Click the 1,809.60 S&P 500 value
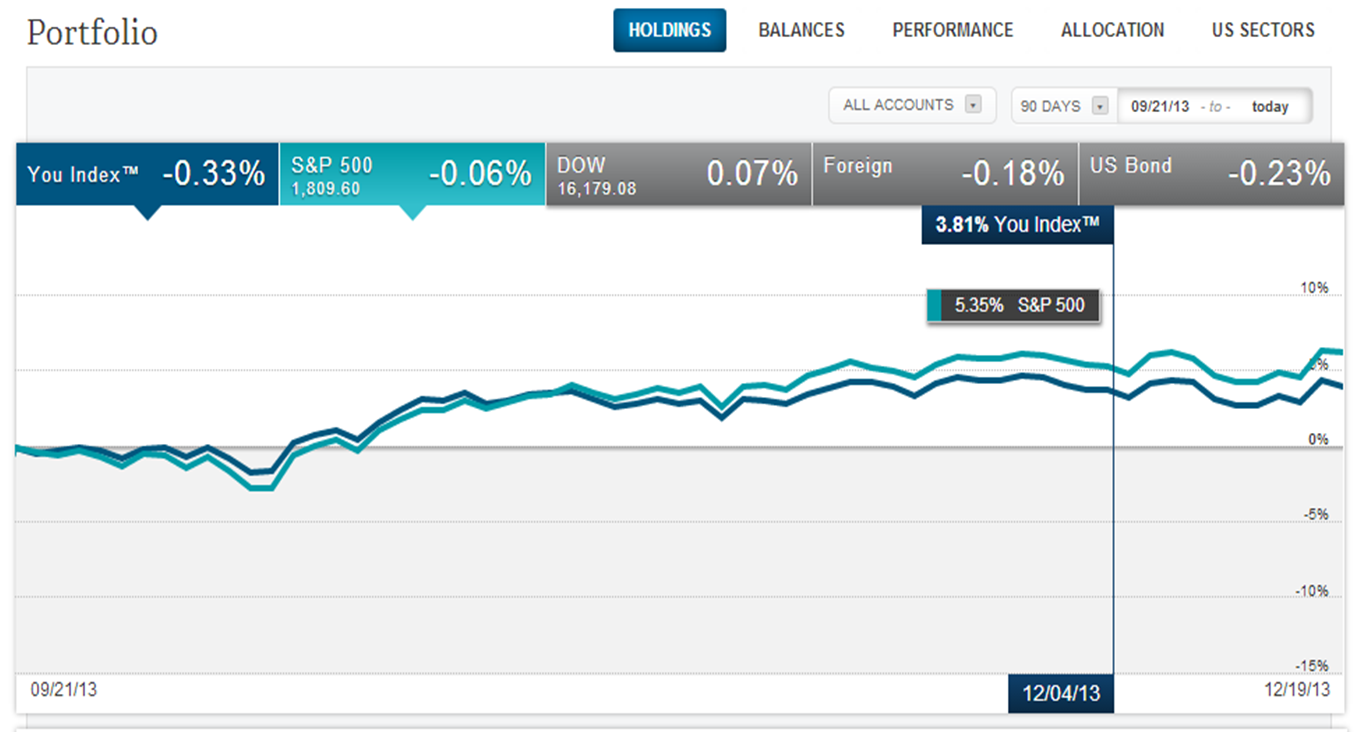The height and width of the screenshot is (732, 1363). pos(326,188)
